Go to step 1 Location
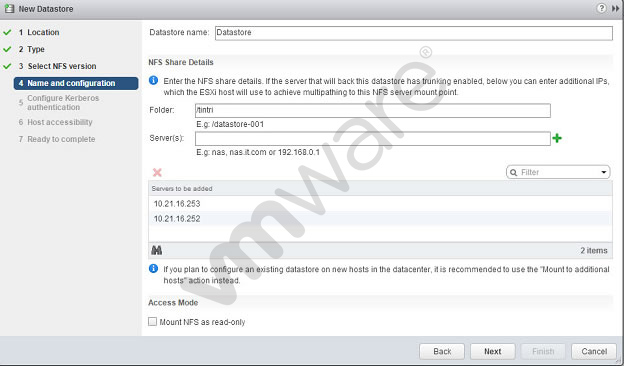 (x=39, y=32)
